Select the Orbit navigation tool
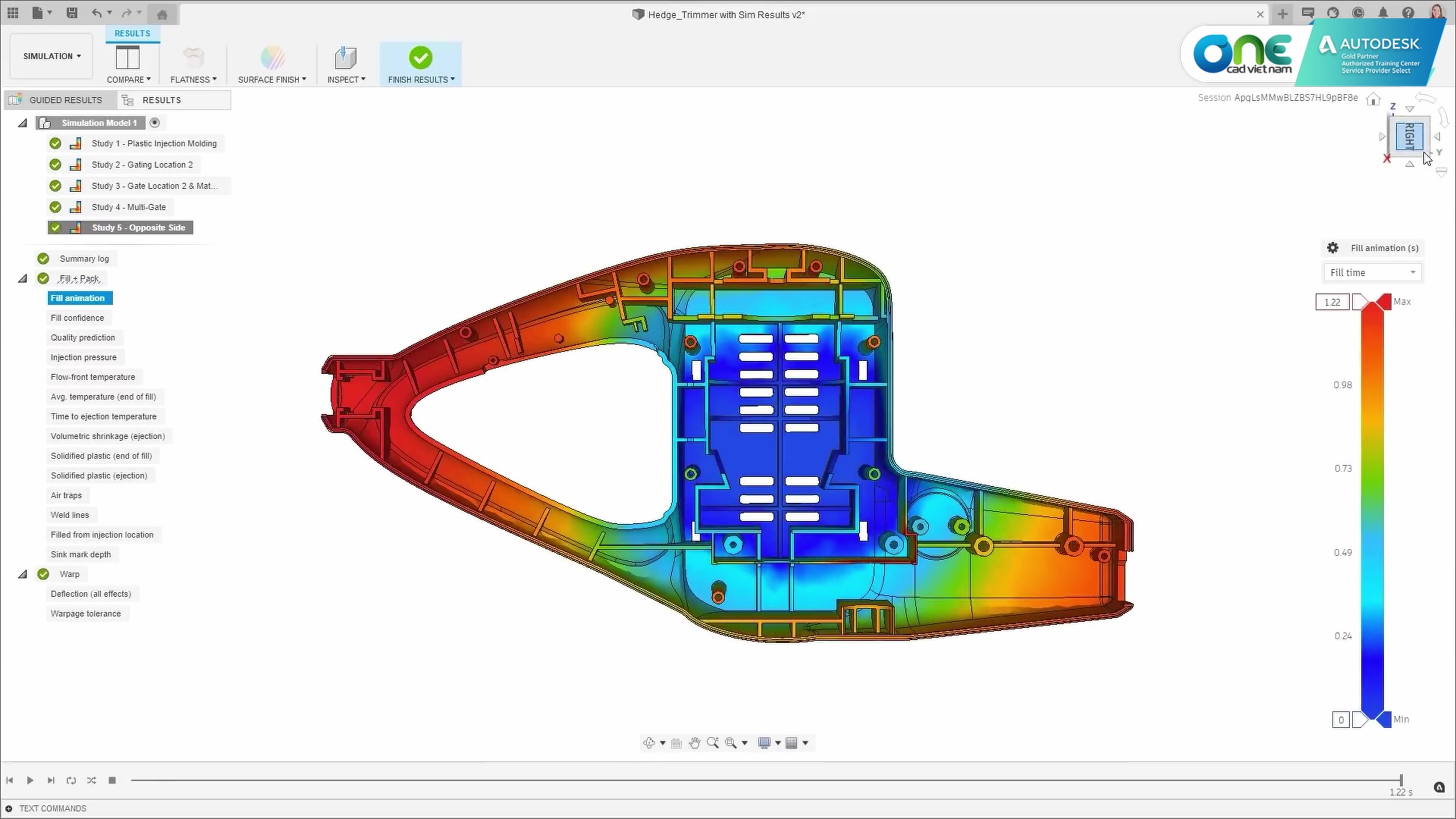Viewport: 1456px width, 819px height. pos(648,743)
